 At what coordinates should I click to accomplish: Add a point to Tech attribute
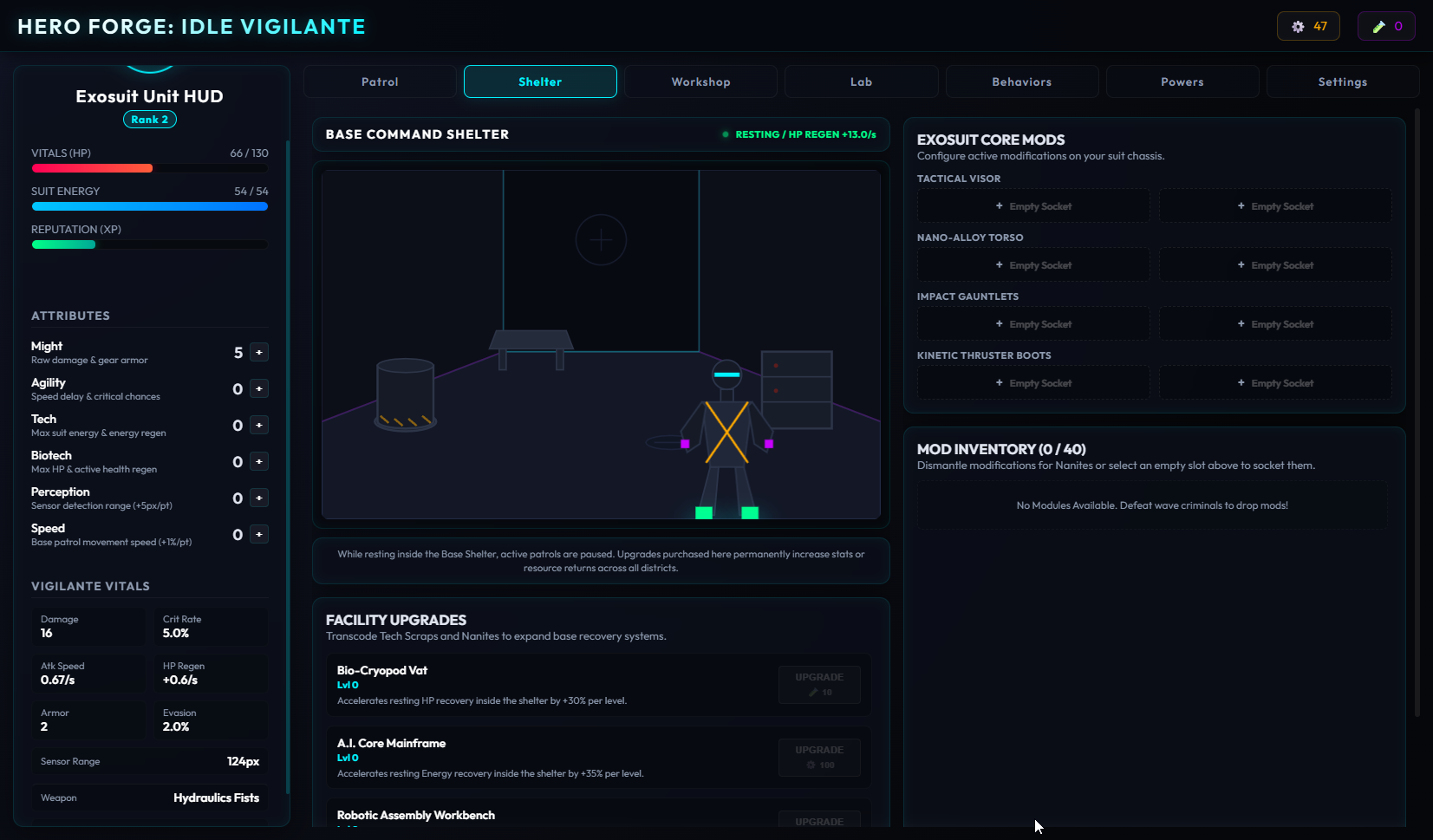[x=258, y=425]
